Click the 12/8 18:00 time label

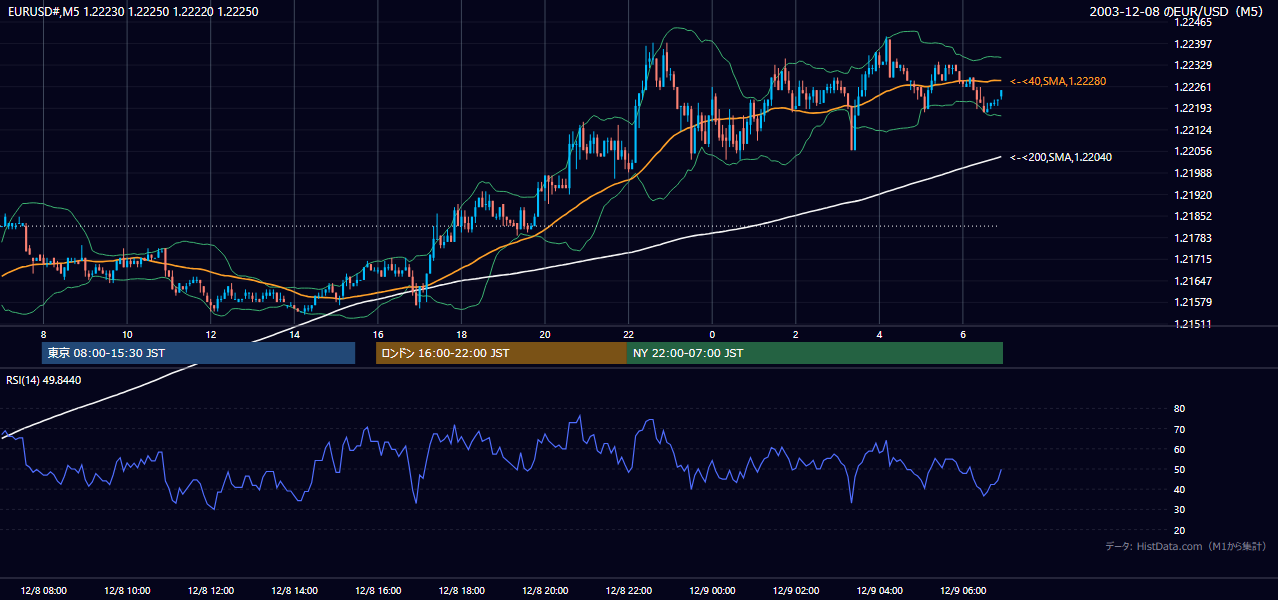coord(461,590)
